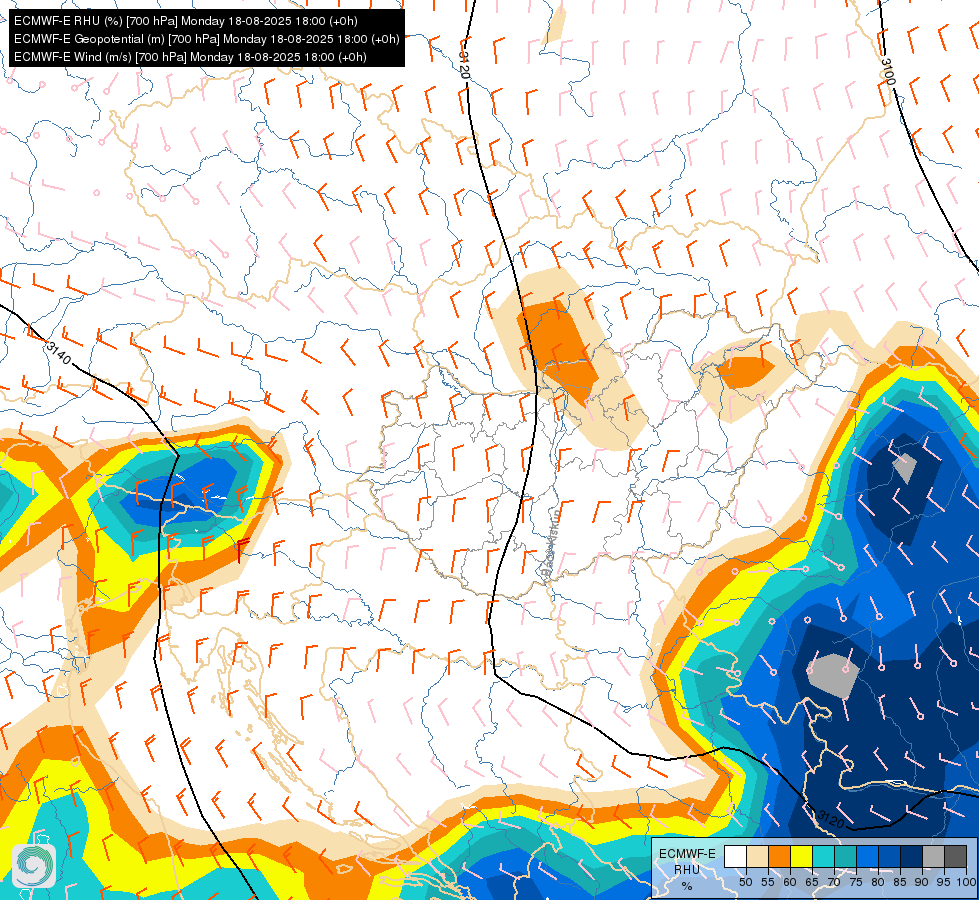This screenshot has width=979, height=900.
Task: Click the legend value 95
Action: tap(943, 882)
